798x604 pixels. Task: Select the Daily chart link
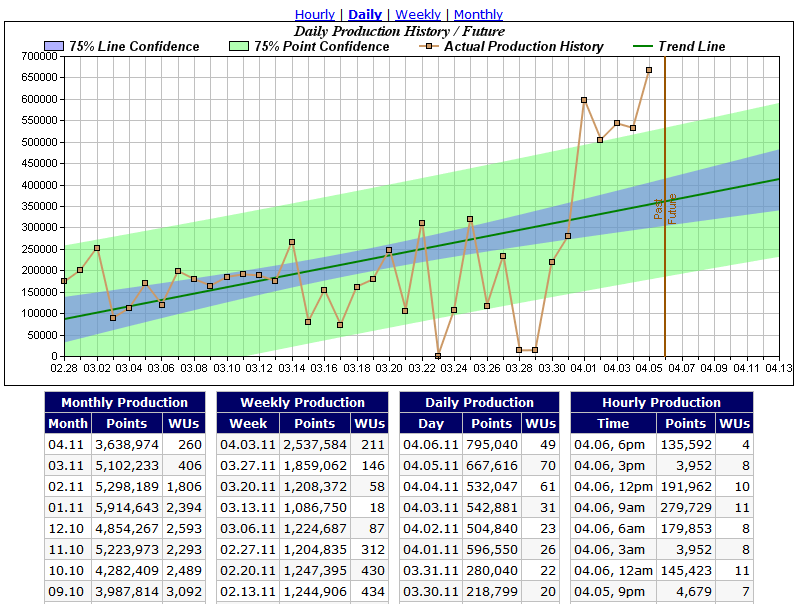365,14
